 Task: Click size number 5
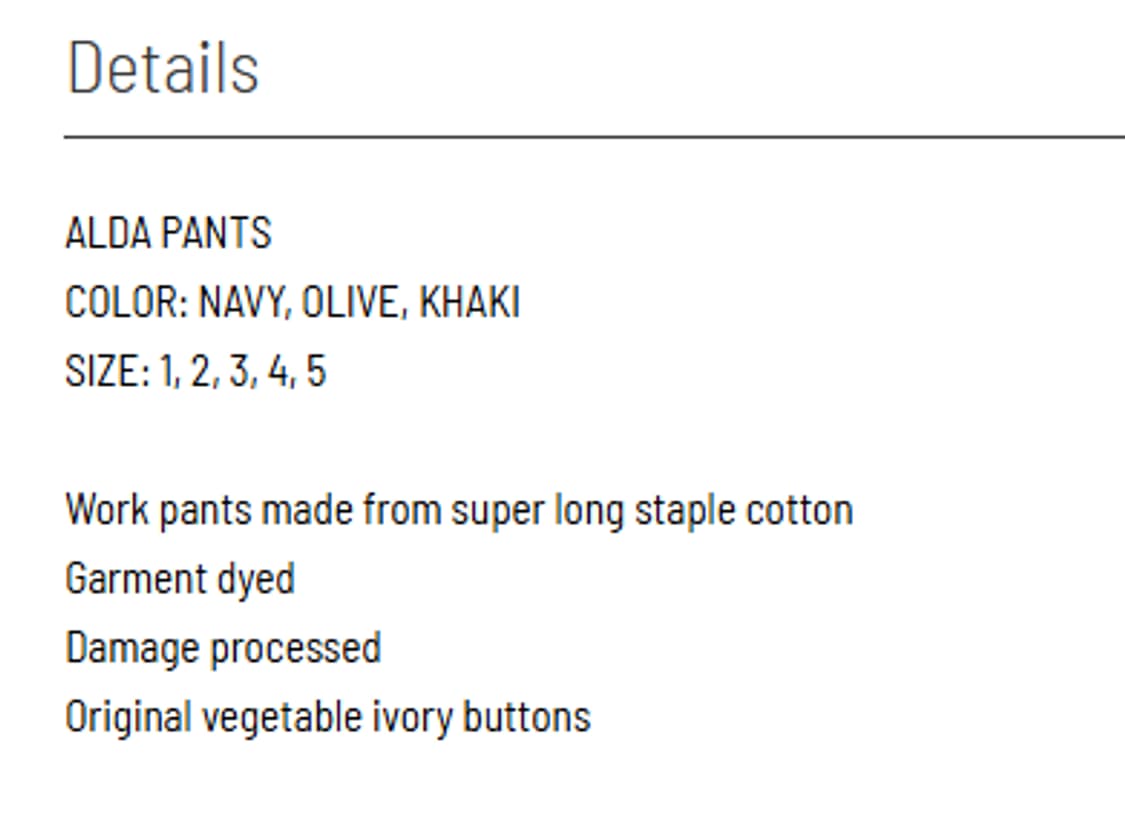click(x=316, y=371)
